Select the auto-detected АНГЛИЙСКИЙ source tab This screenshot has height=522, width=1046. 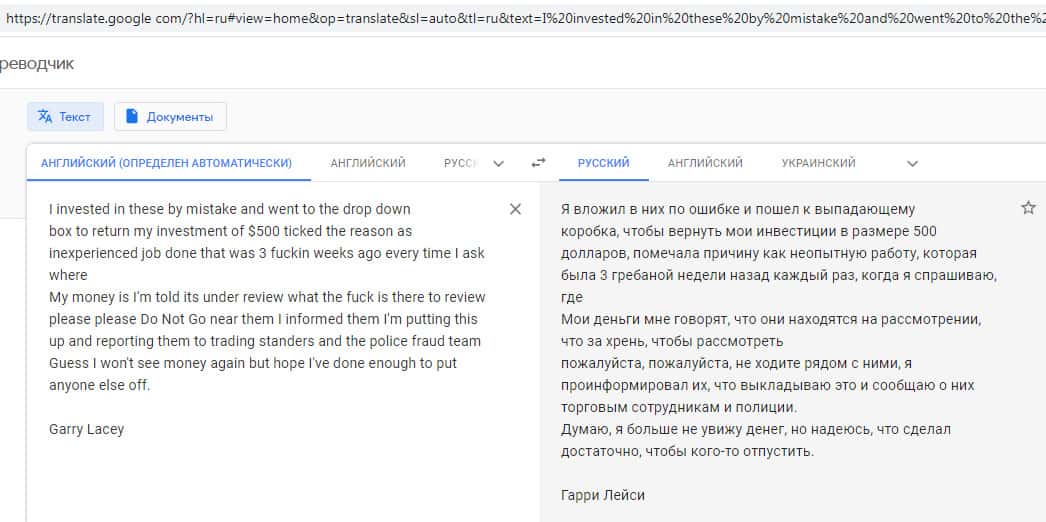click(166, 163)
